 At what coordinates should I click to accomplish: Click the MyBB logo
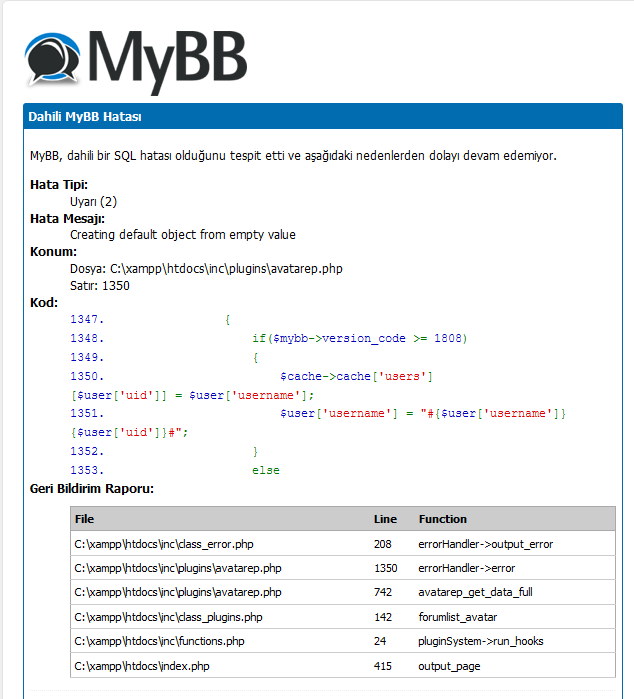tap(136, 63)
